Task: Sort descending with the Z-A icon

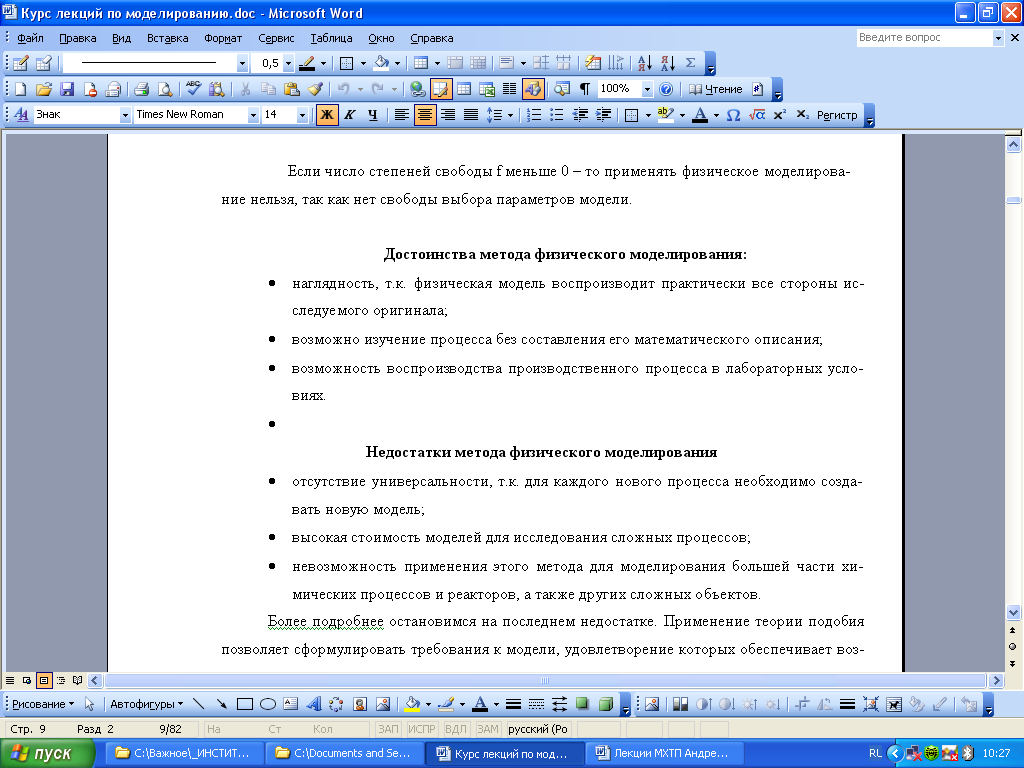Action: pyautogui.click(x=667, y=63)
